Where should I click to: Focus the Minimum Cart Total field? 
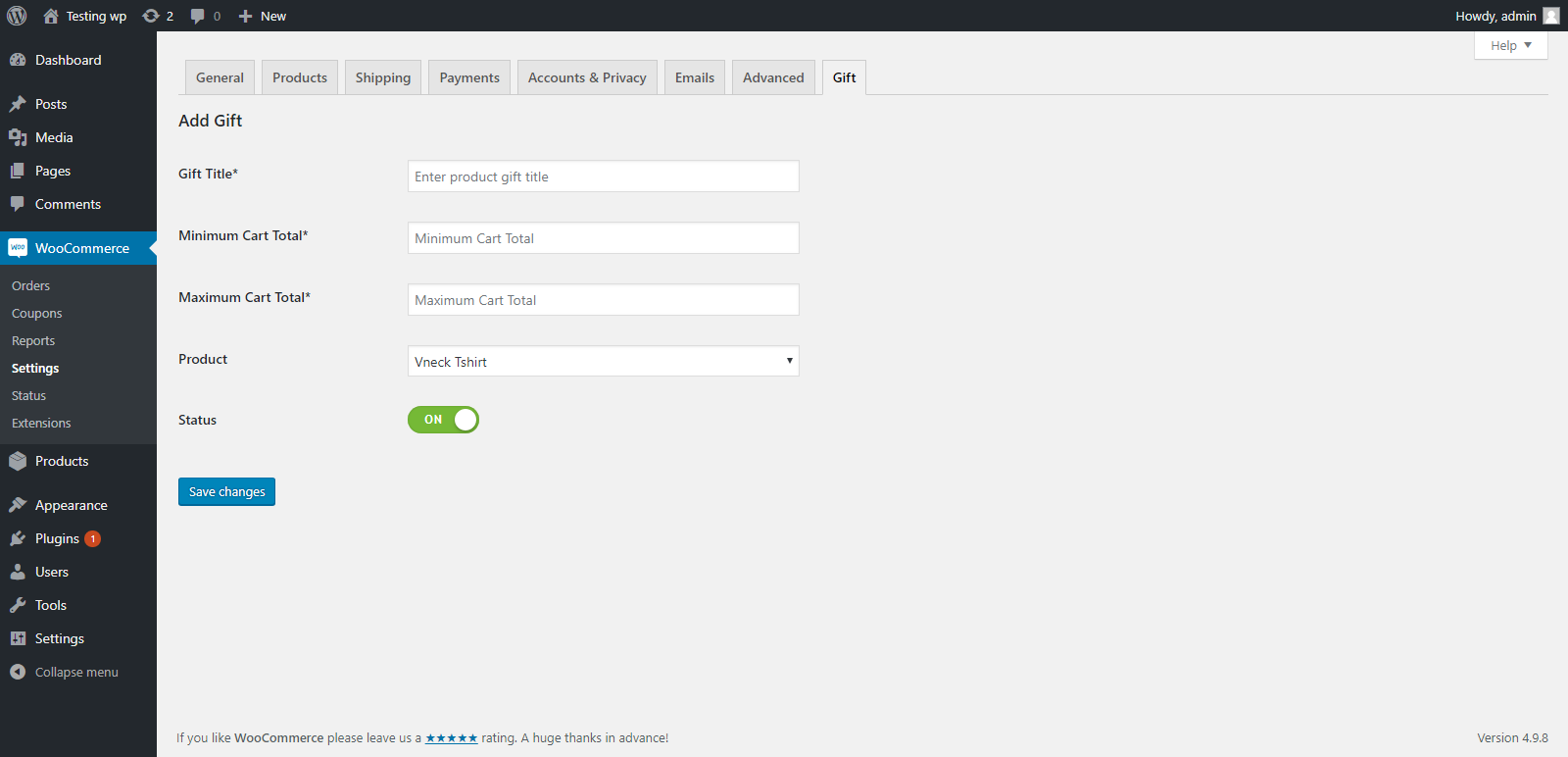[x=604, y=238]
